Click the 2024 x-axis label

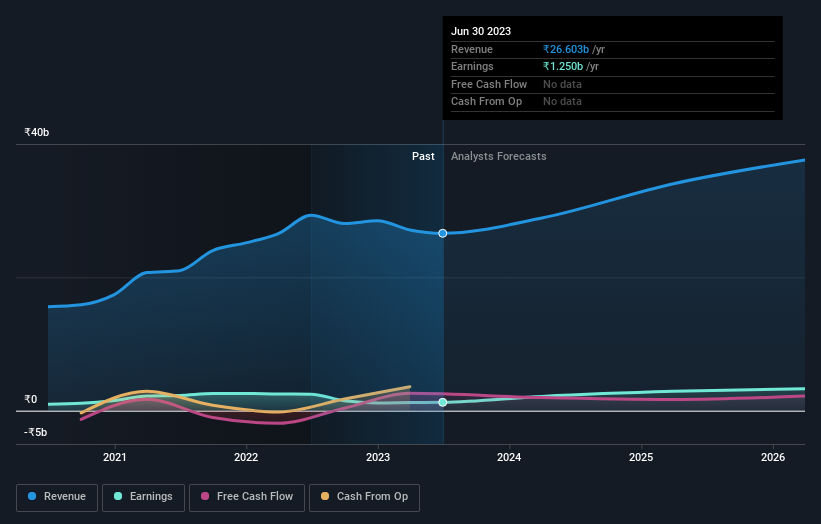coord(509,458)
